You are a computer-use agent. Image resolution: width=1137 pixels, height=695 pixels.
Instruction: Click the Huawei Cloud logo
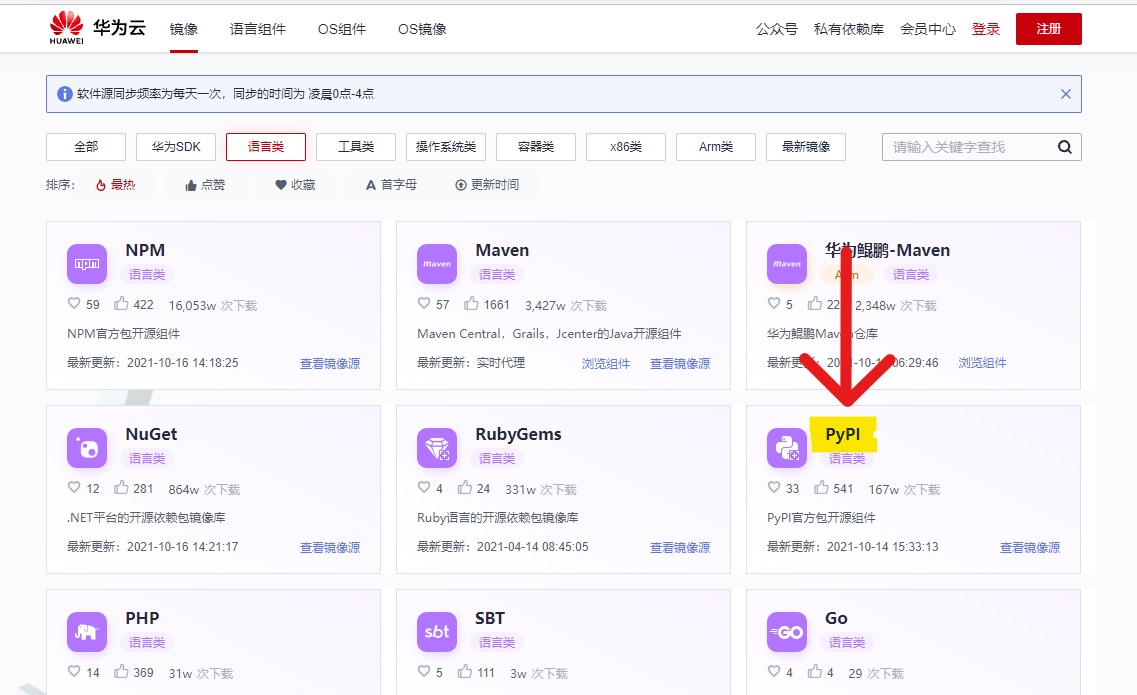point(97,28)
